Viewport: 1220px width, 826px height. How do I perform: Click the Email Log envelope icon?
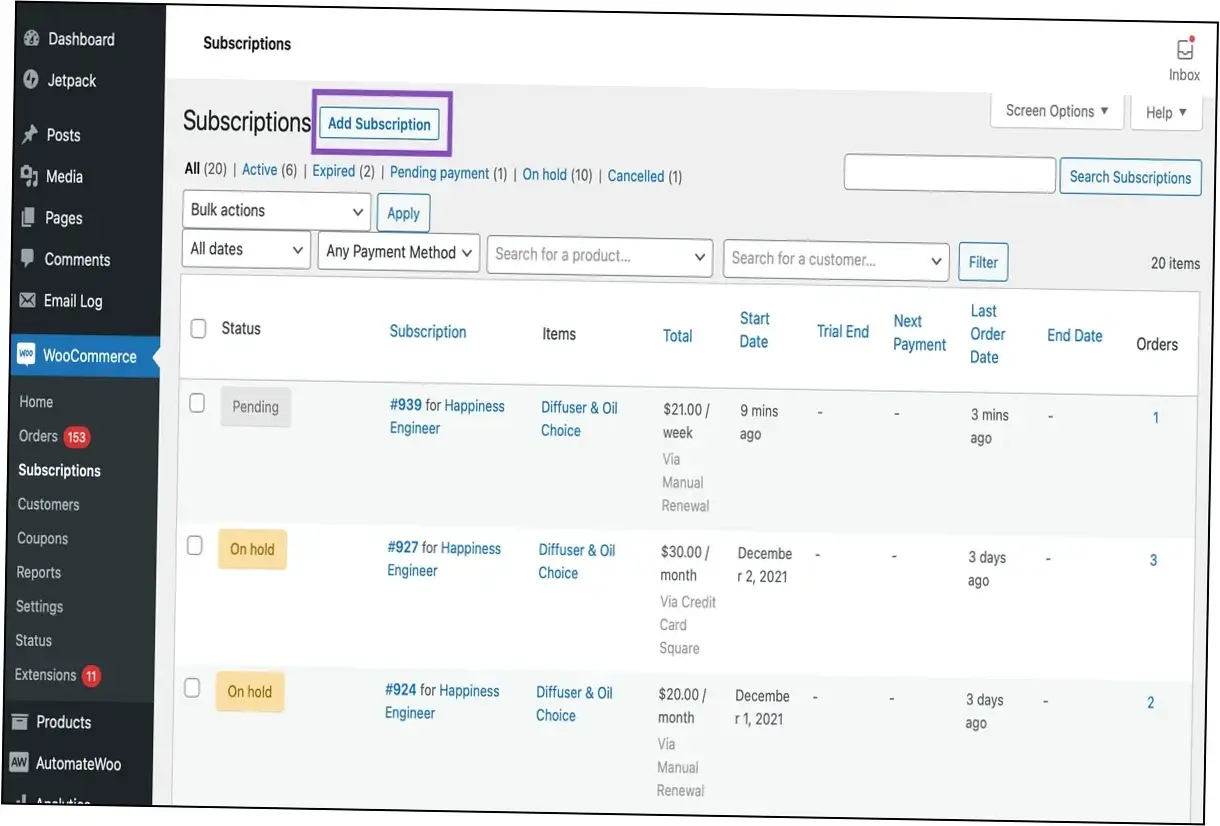point(27,300)
